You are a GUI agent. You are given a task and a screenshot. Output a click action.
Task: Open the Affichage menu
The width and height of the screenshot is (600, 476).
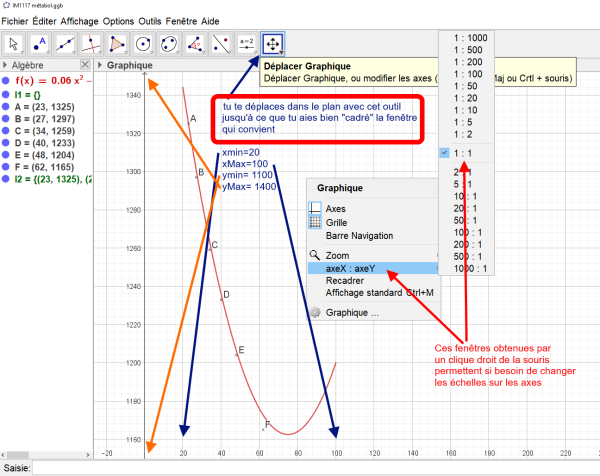click(x=81, y=21)
